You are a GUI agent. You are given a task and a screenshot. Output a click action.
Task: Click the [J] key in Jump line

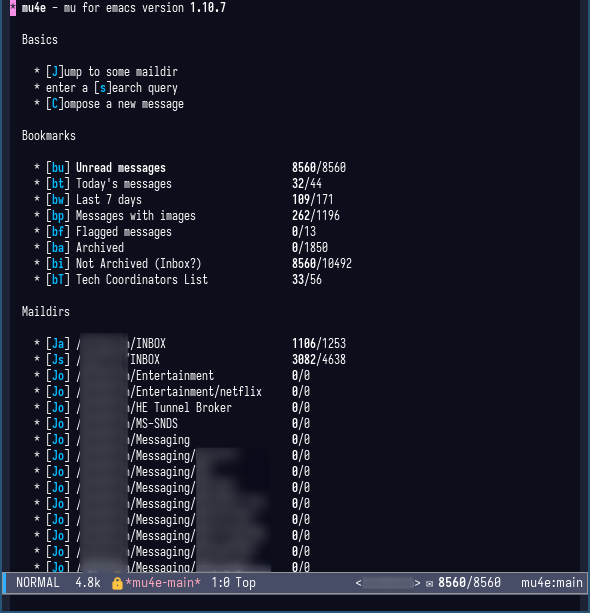(x=55, y=72)
